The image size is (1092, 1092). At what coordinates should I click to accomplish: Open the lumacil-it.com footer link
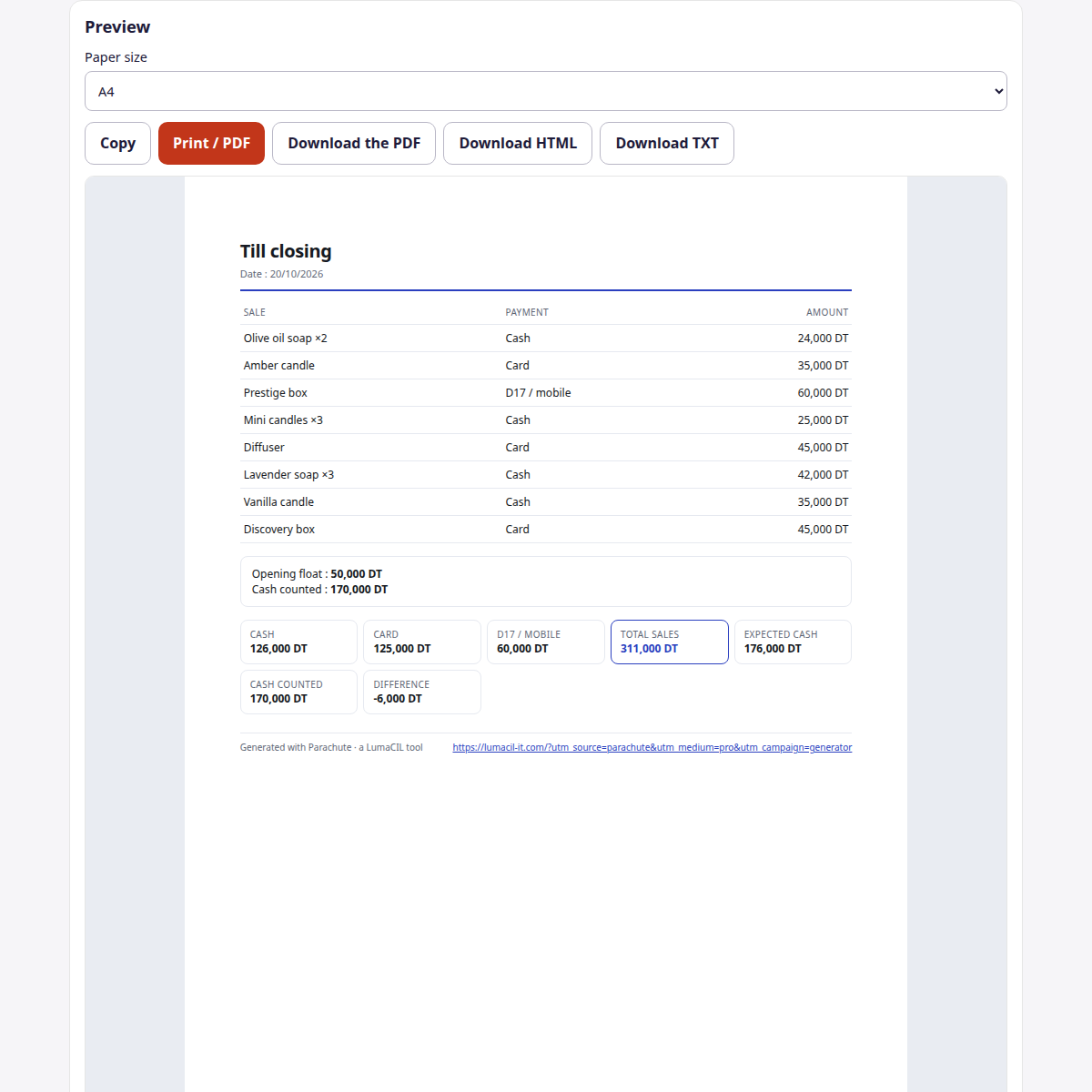(652, 747)
